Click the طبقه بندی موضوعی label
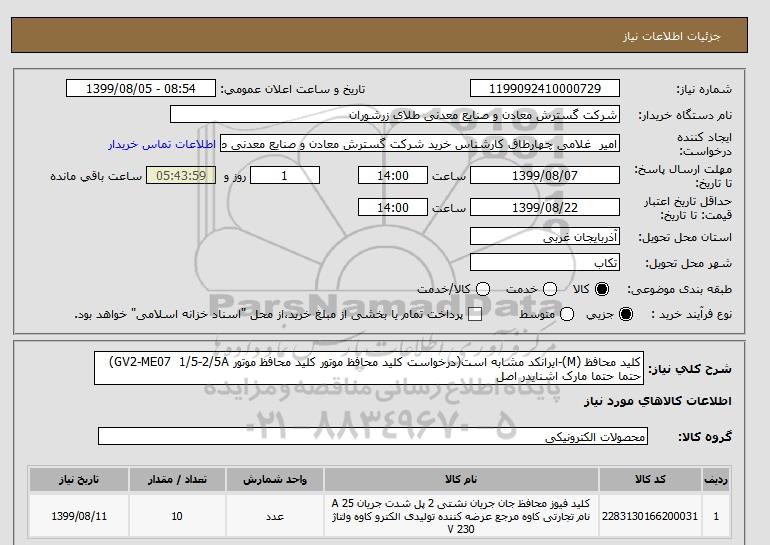Viewport: 770px width, 545px height. (x=680, y=290)
